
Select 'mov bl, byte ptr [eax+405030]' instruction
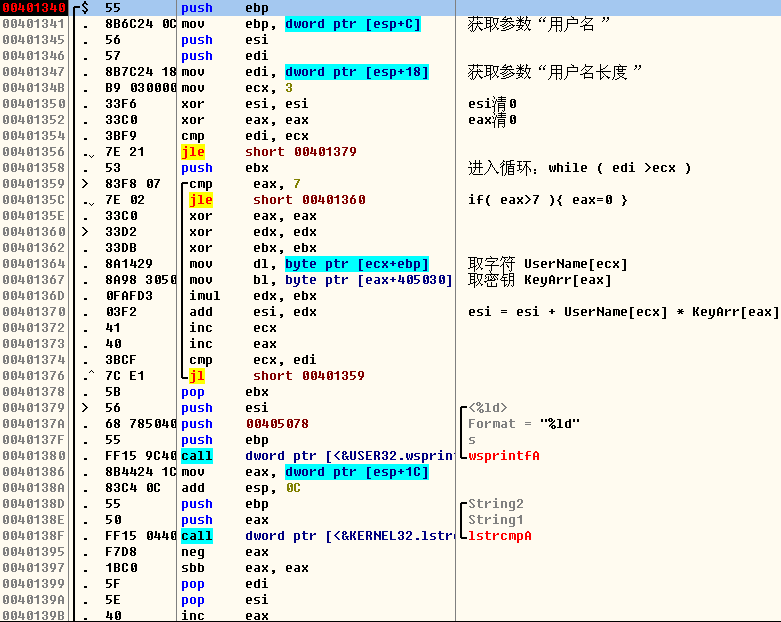(x=321, y=279)
